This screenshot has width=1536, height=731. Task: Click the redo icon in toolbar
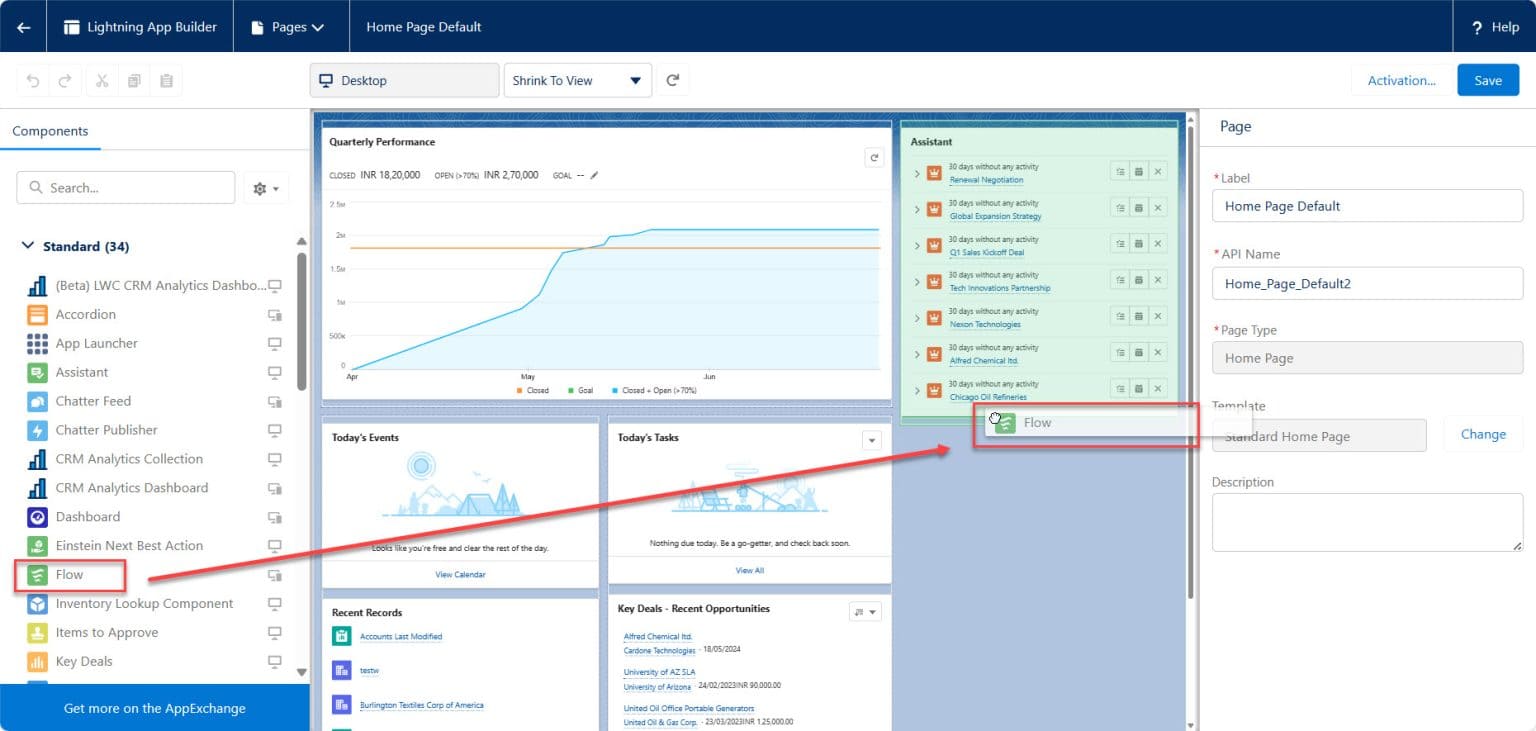tap(65, 81)
